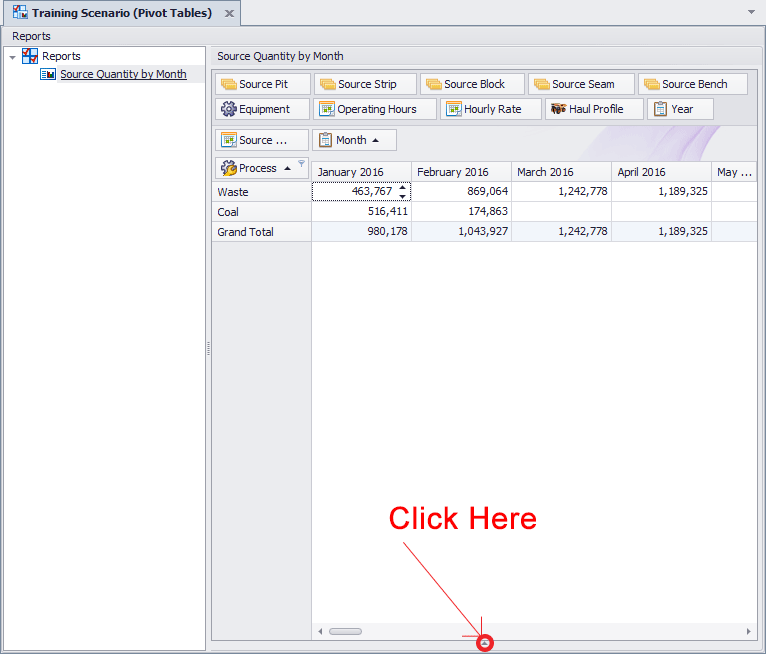Click the Waste April cell 1,189,325

click(x=661, y=191)
